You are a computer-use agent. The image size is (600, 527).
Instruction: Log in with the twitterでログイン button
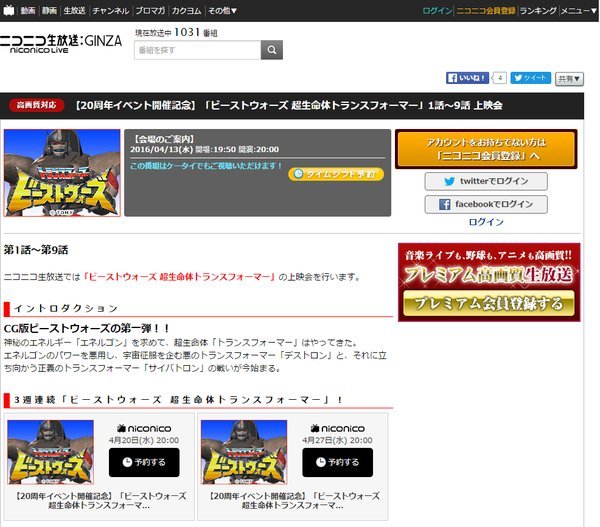486,181
